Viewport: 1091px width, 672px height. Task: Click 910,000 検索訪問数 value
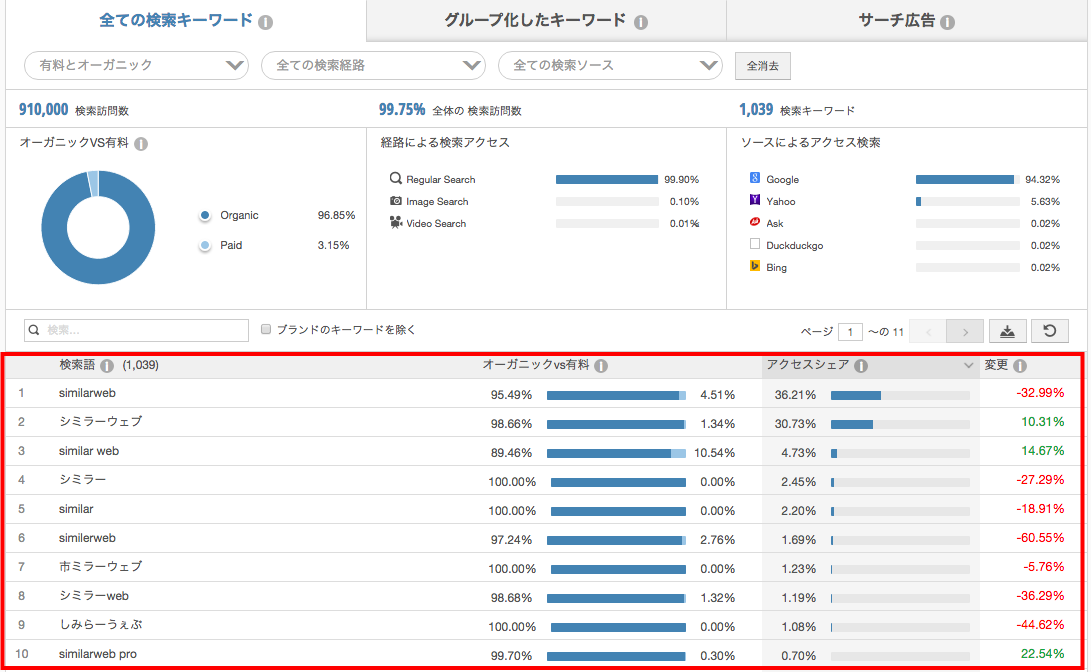pos(43,110)
